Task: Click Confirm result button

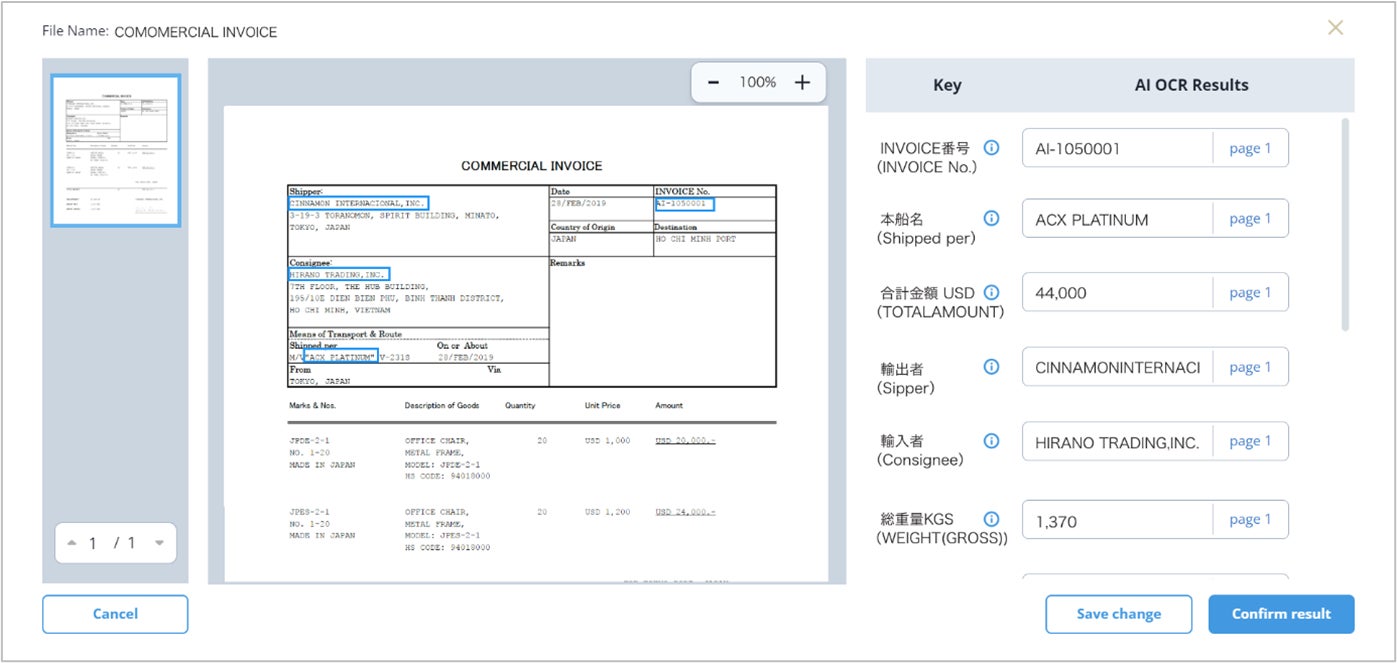Action: pyautogui.click(x=1281, y=614)
